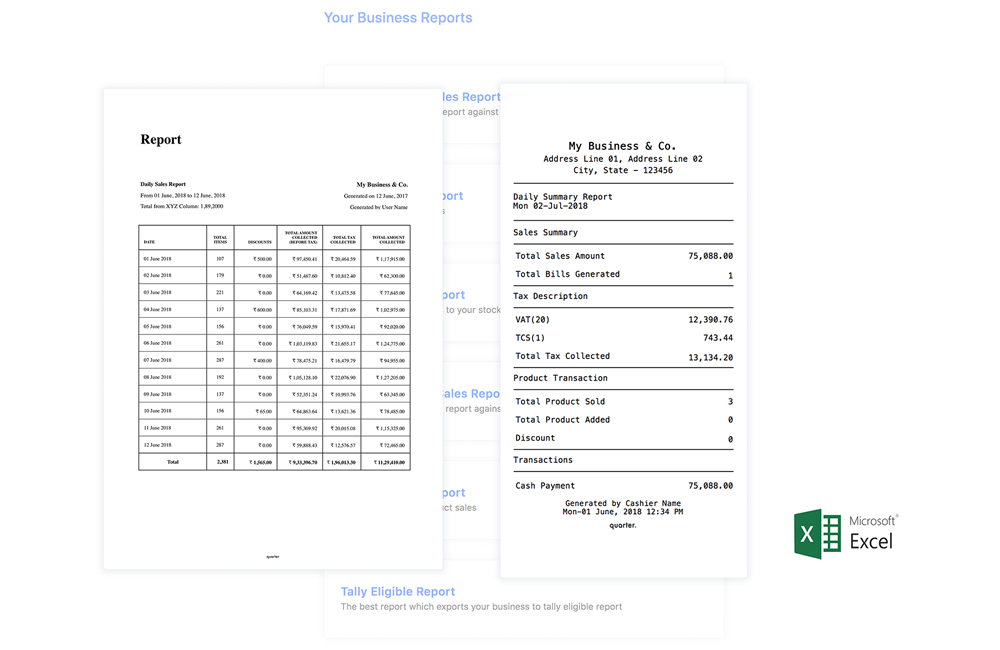Click the VAT(20) tax line
Screen dimensions: 1000x650
(532, 320)
